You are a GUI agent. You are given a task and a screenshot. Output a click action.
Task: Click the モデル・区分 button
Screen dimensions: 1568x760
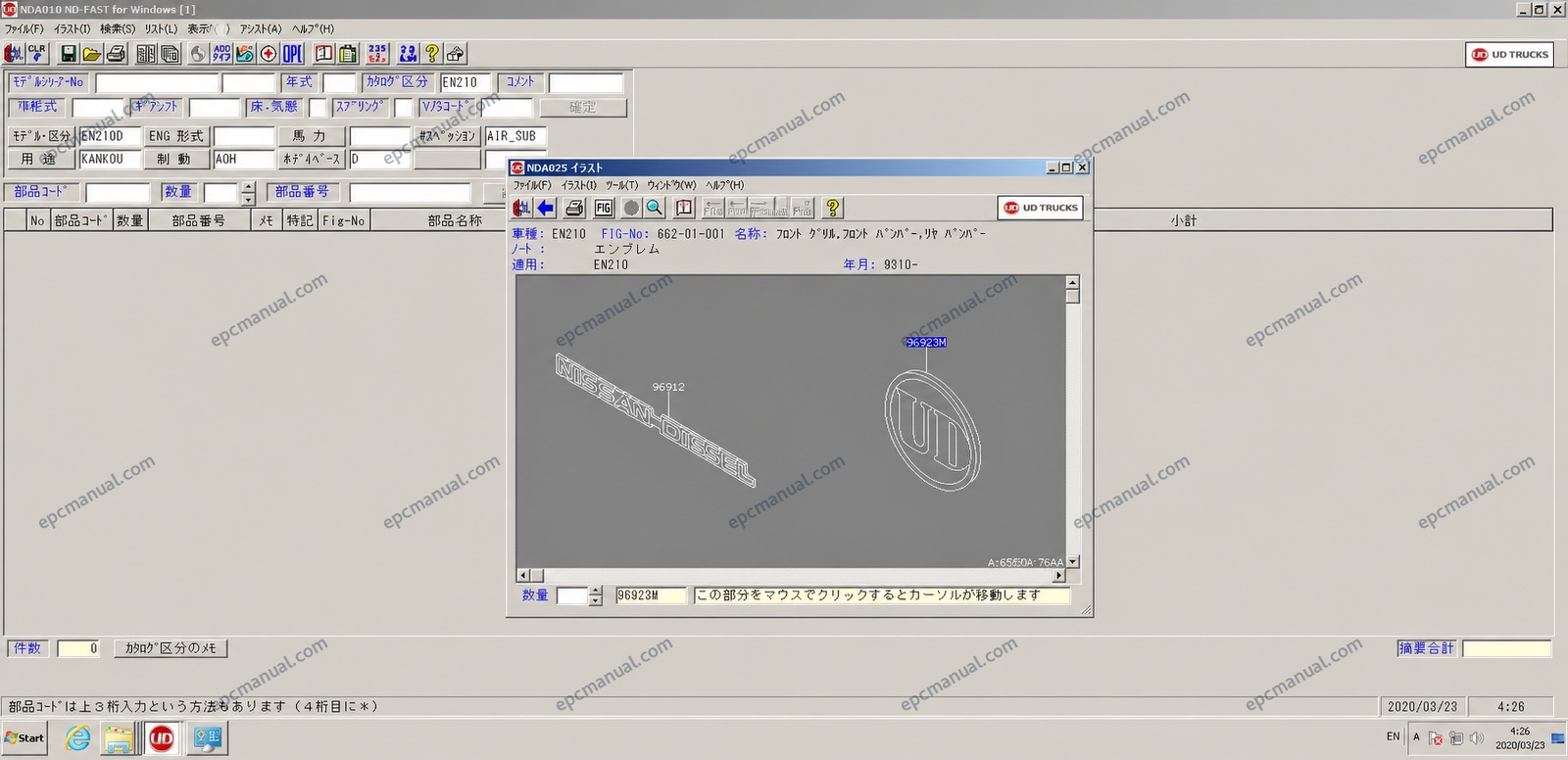click(41, 136)
